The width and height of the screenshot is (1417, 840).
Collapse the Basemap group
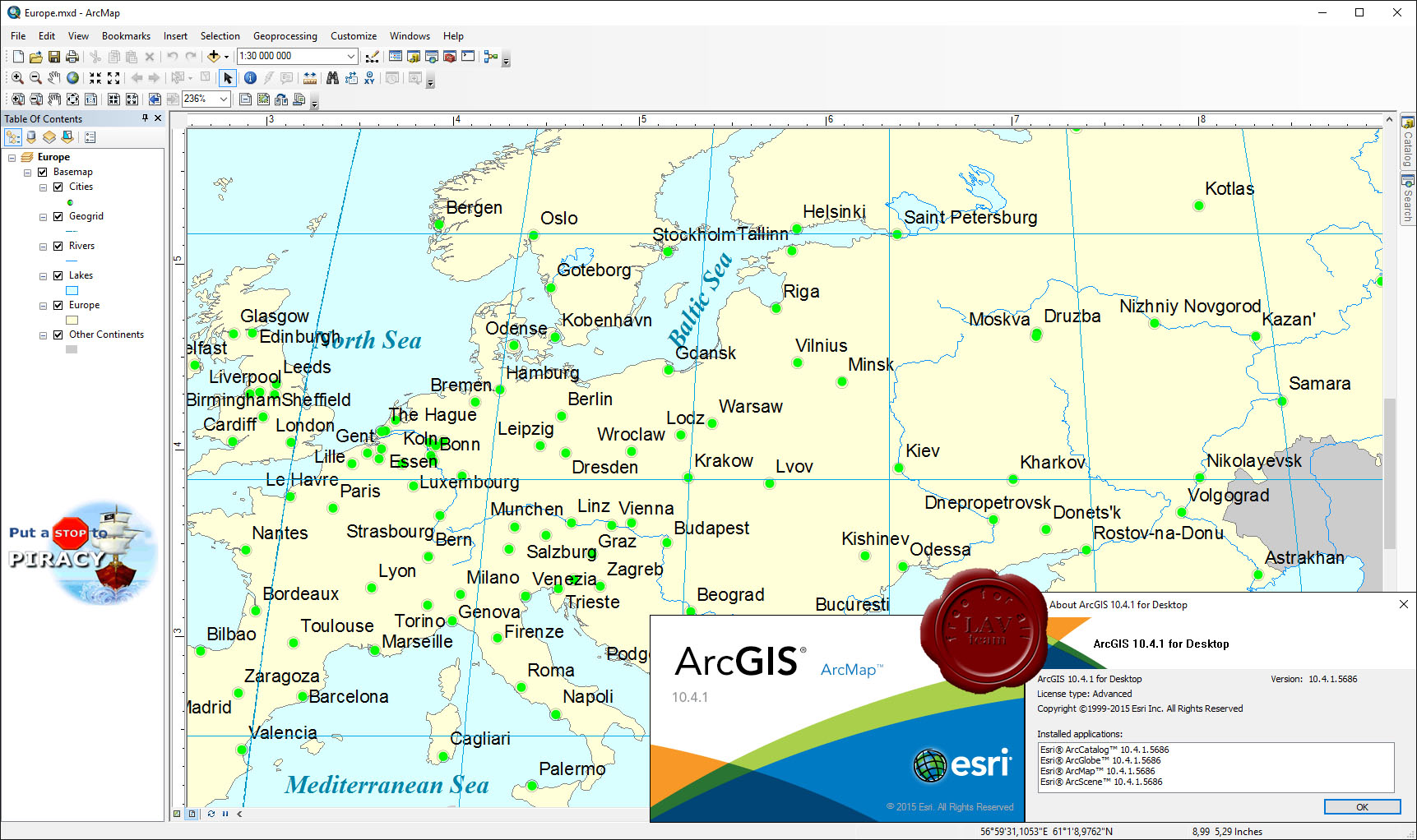[x=27, y=173]
